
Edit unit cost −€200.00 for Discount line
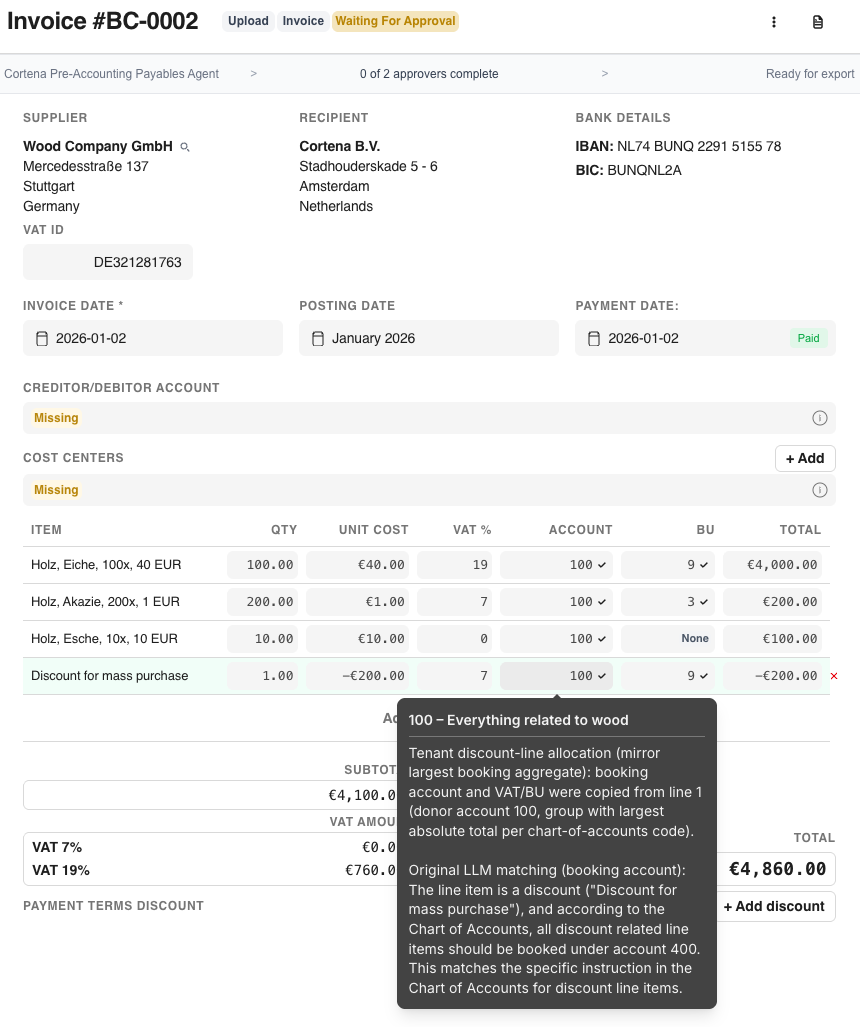[x=357, y=676]
